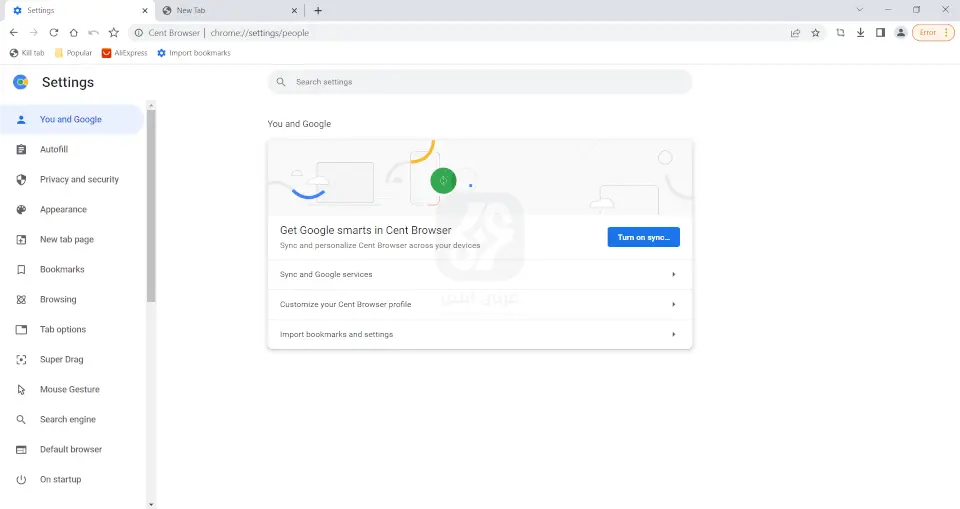Expand Import bookmarks and settings row
This screenshot has width=960, height=509.
[479, 334]
